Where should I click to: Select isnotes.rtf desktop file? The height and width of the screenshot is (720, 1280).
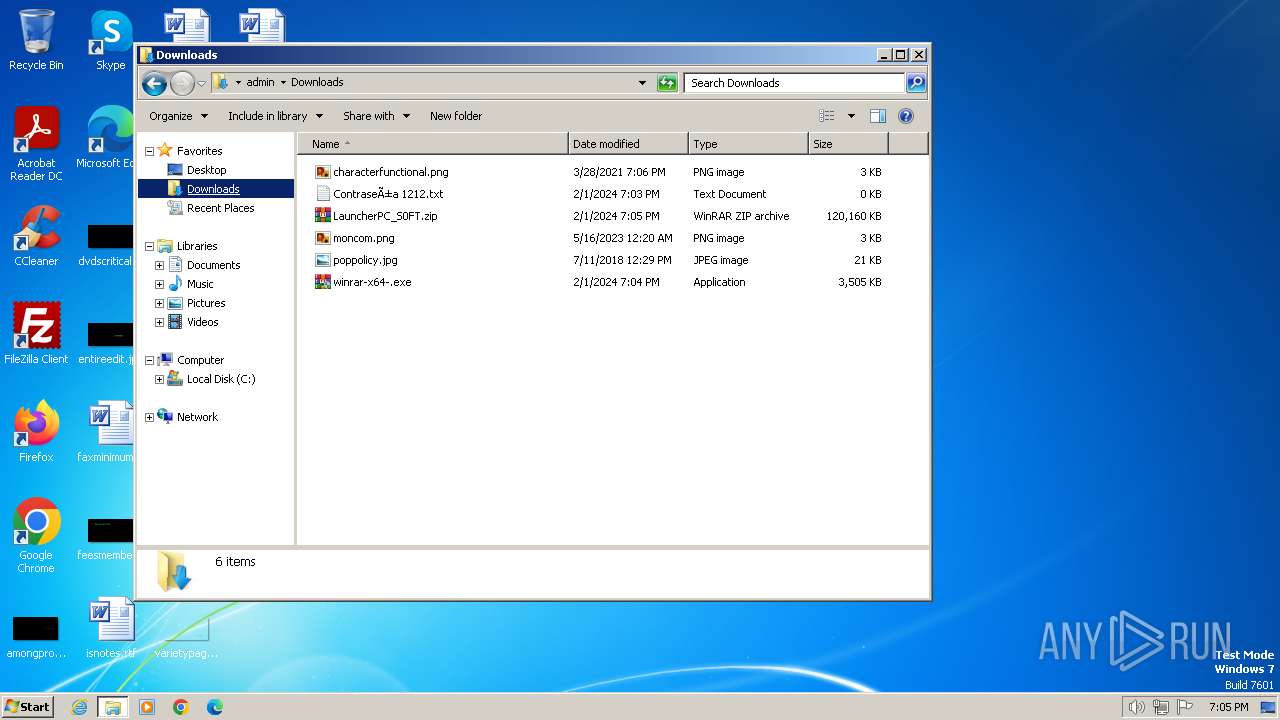point(110,628)
